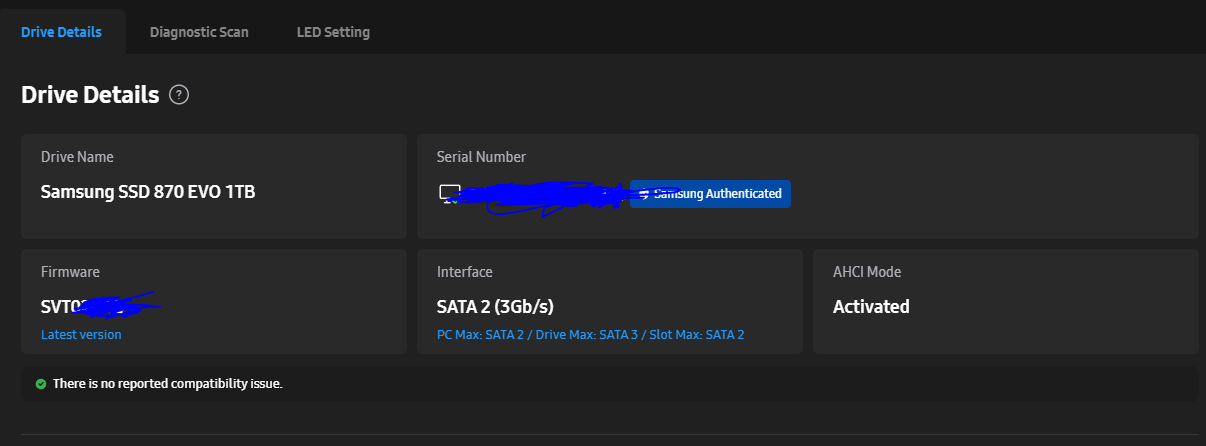Click the Drive Name label
1206x446 pixels.
tap(77, 157)
